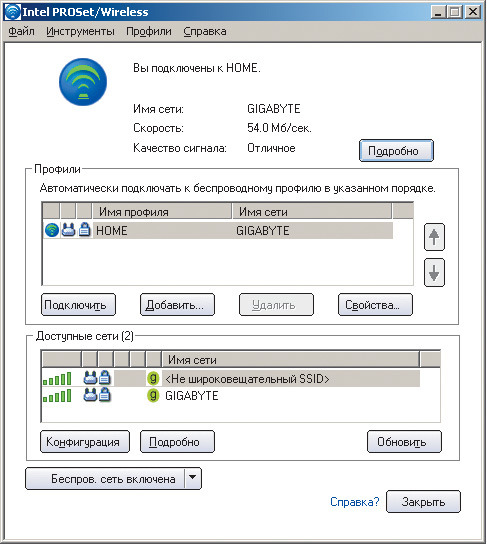487x544 pixels.
Task: Click the Intel PROSet title bar icon
Action: tap(12, 12)
